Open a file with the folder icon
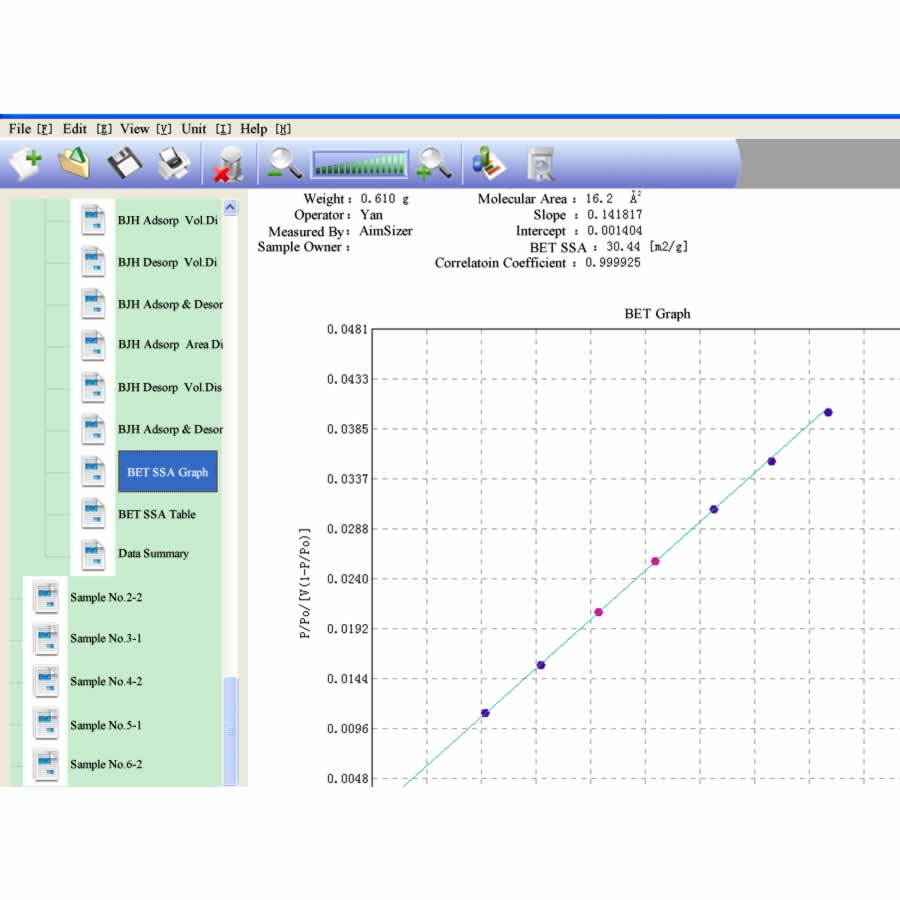This screenshot has height=900, width=900. [x=75, y=163]
